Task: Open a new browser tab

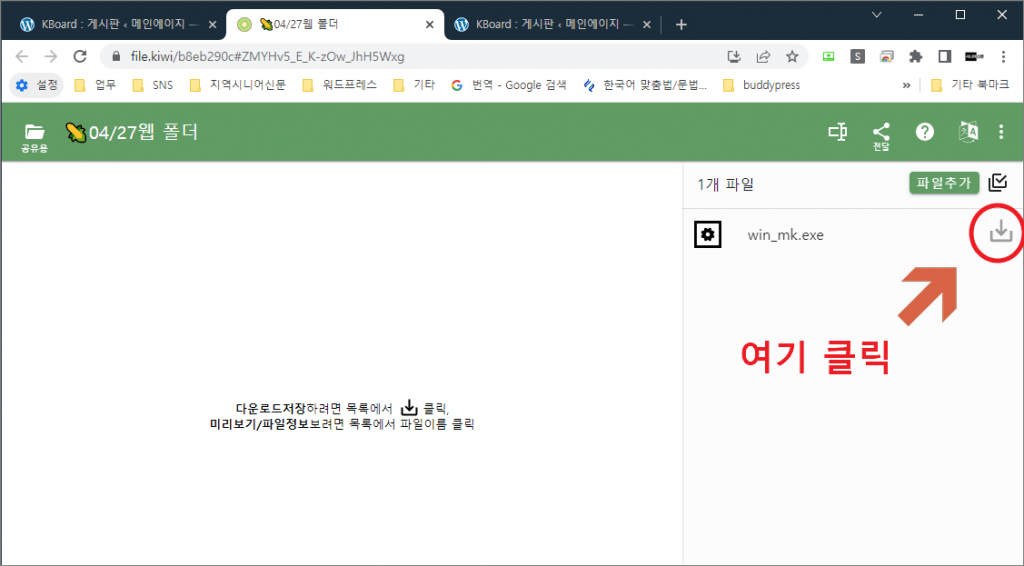Action: 681,25
